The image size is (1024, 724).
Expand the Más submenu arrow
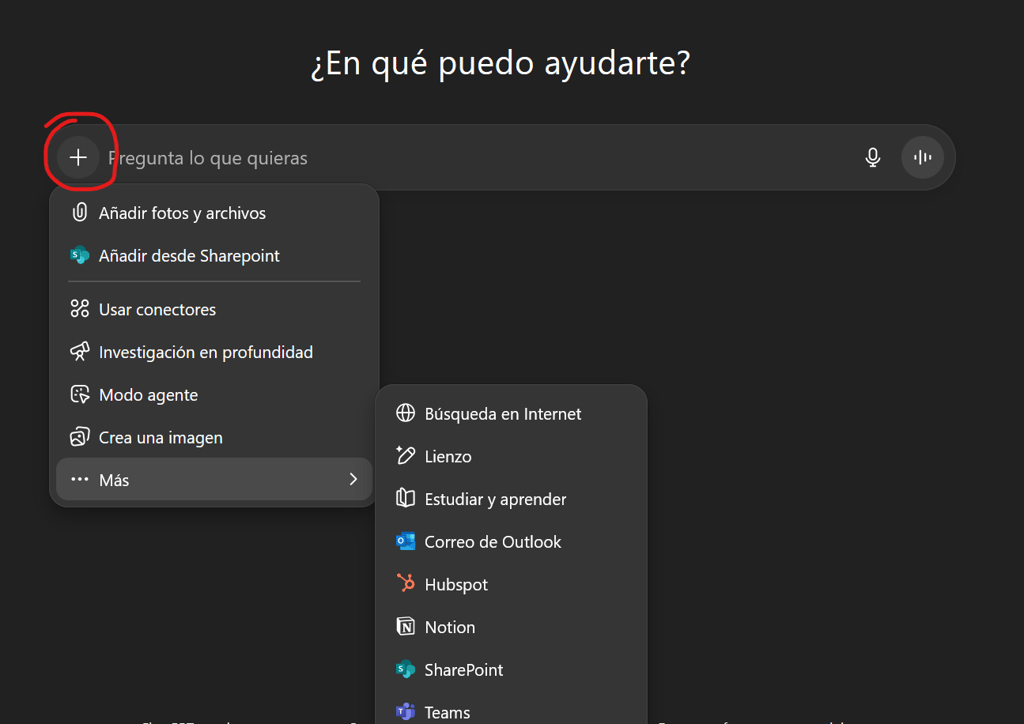[353, 480]
